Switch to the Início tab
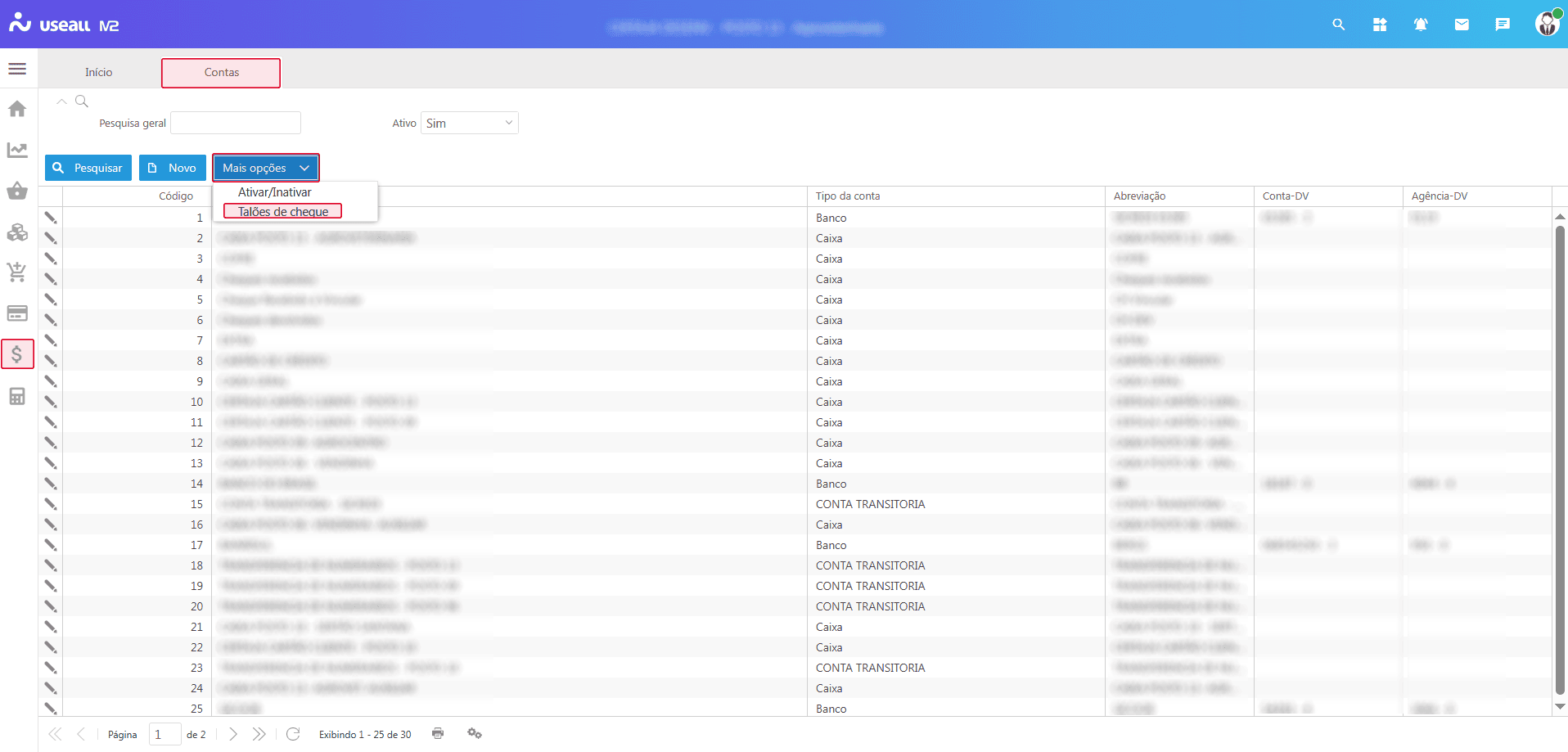1568x752 pixels. coord(98,72)
